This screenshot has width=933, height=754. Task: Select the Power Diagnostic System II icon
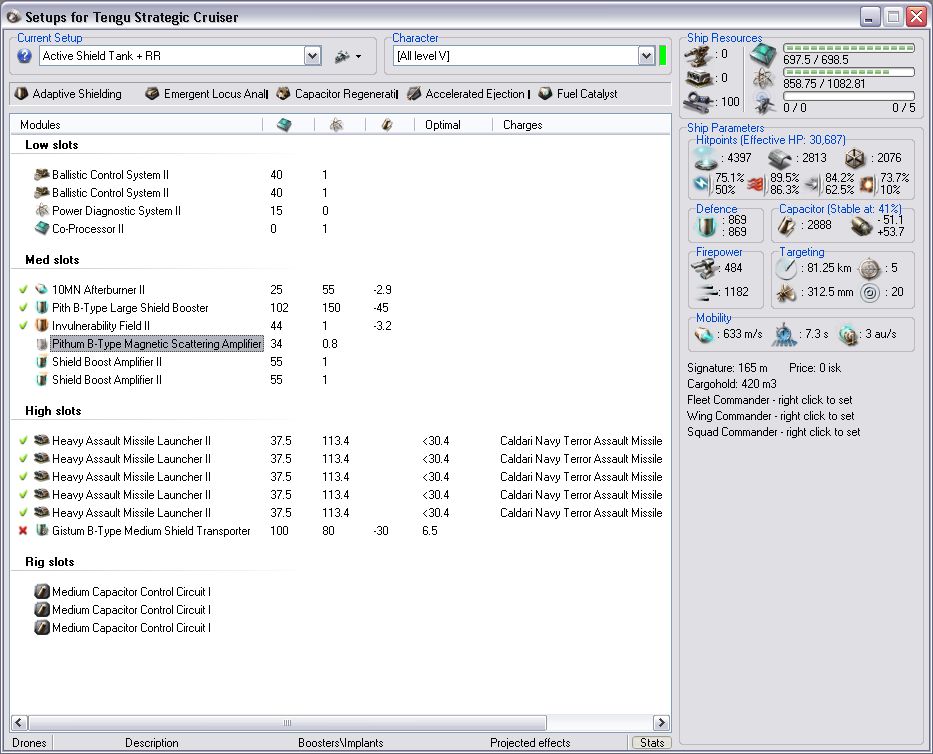pyautogui.click(x=42, y=211)
